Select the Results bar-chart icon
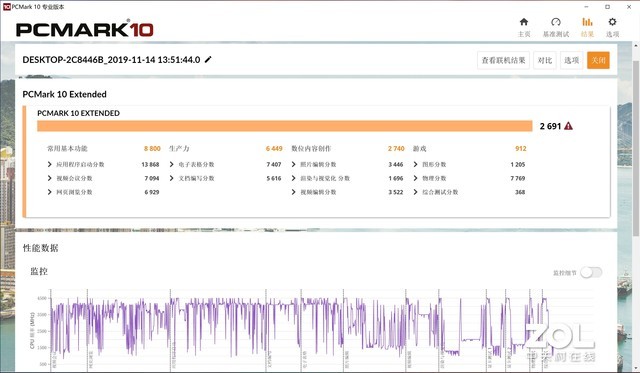 pyautogui.click(x=587, y=22)
